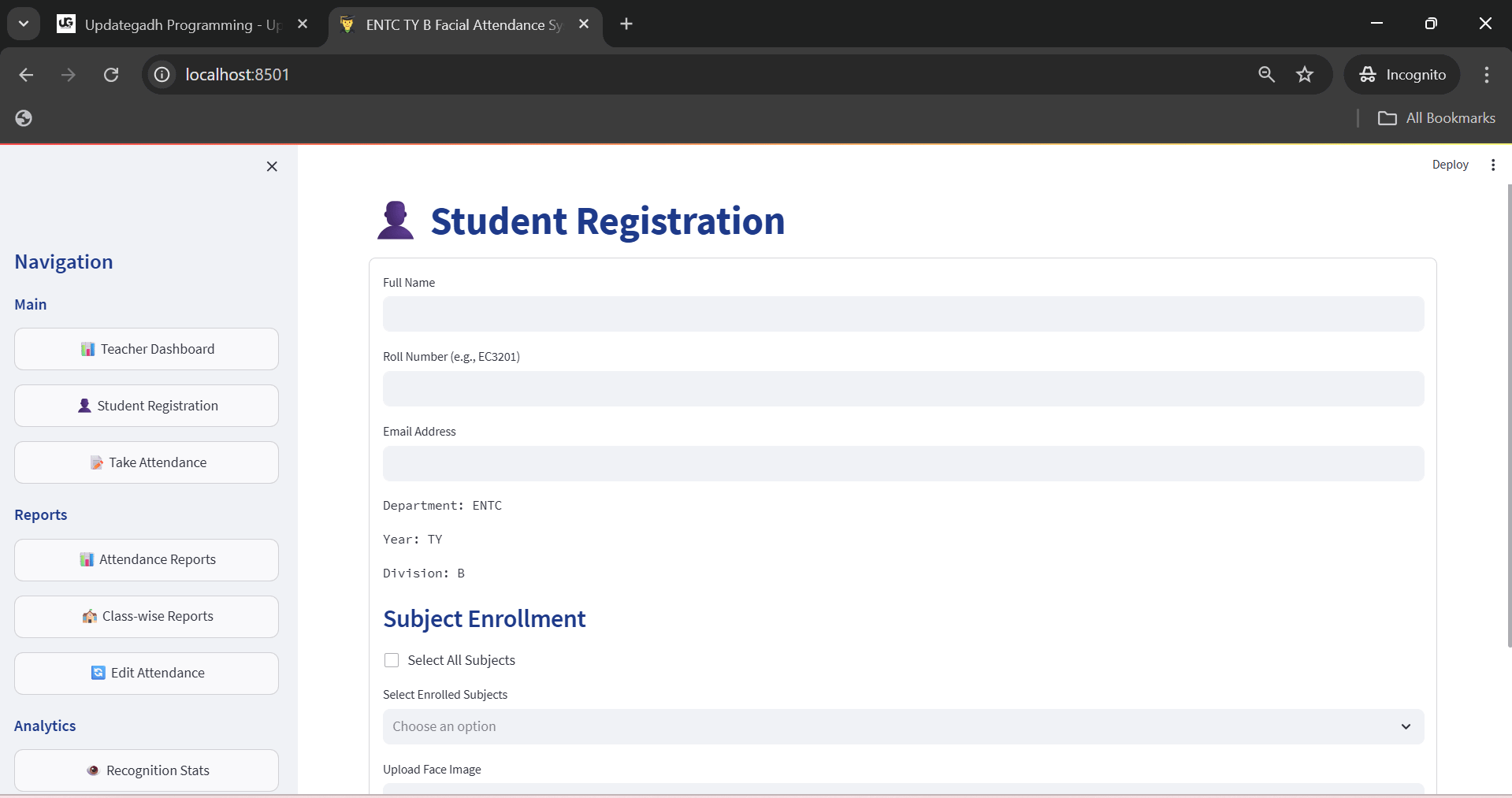The width and height of the screenshot is (1512, 798).
Task: Click the zoom magnifier icon in address bar
Action: coord(1266,75)
